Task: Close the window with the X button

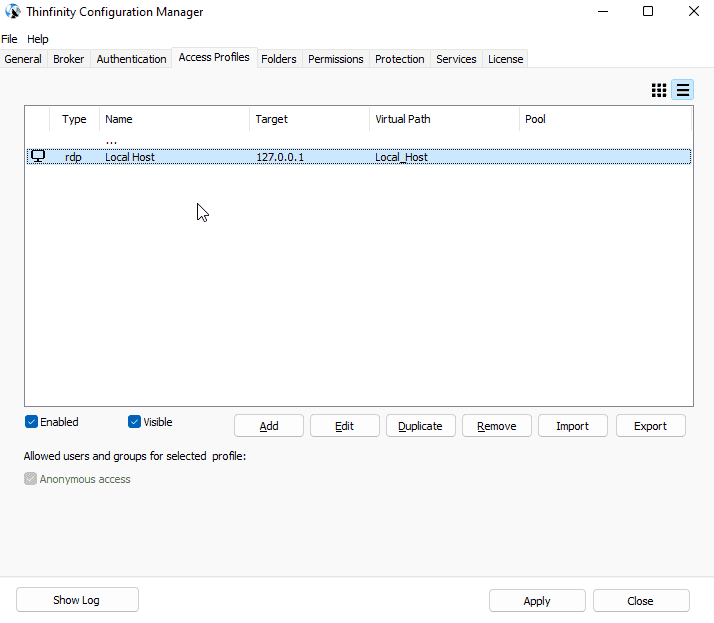Action: pyautogui.click(x=694, y=11)
